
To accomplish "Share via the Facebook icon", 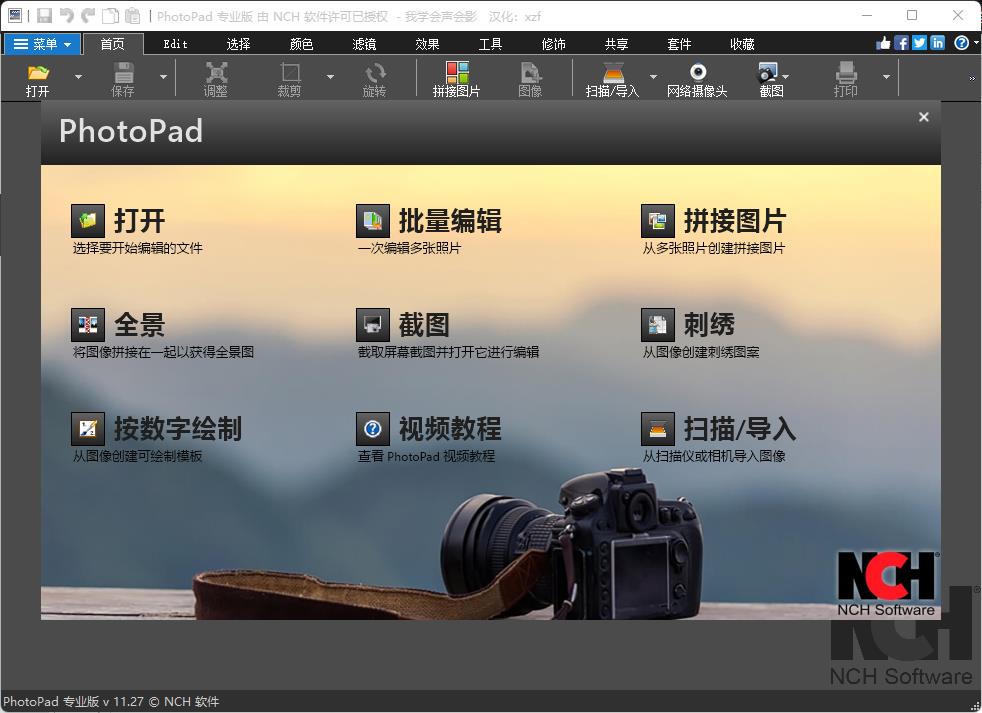I will coord(901,43).
